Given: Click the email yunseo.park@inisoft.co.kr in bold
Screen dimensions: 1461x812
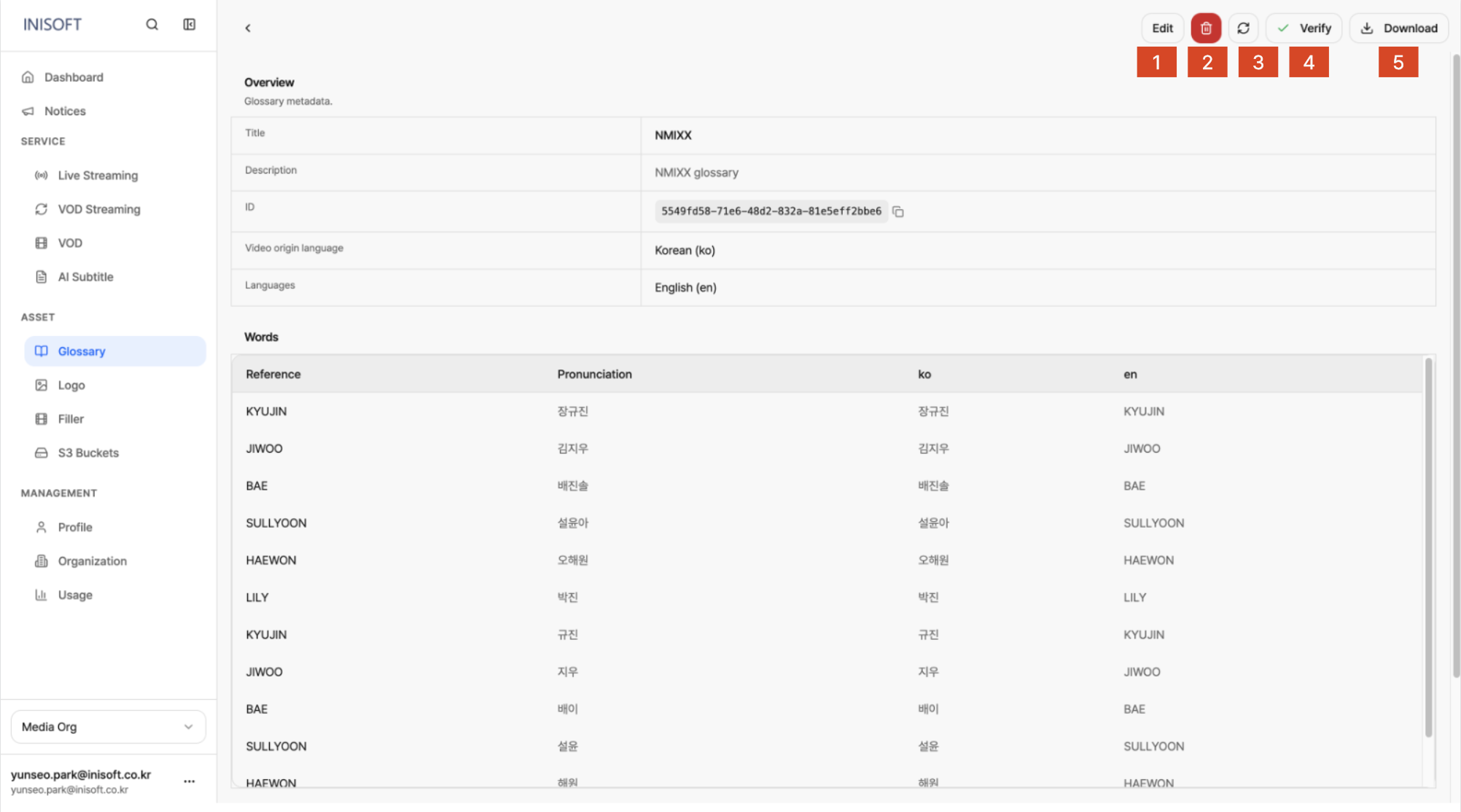Looking at the screenshot, I should pyautogui.click(x=81, y=774).
